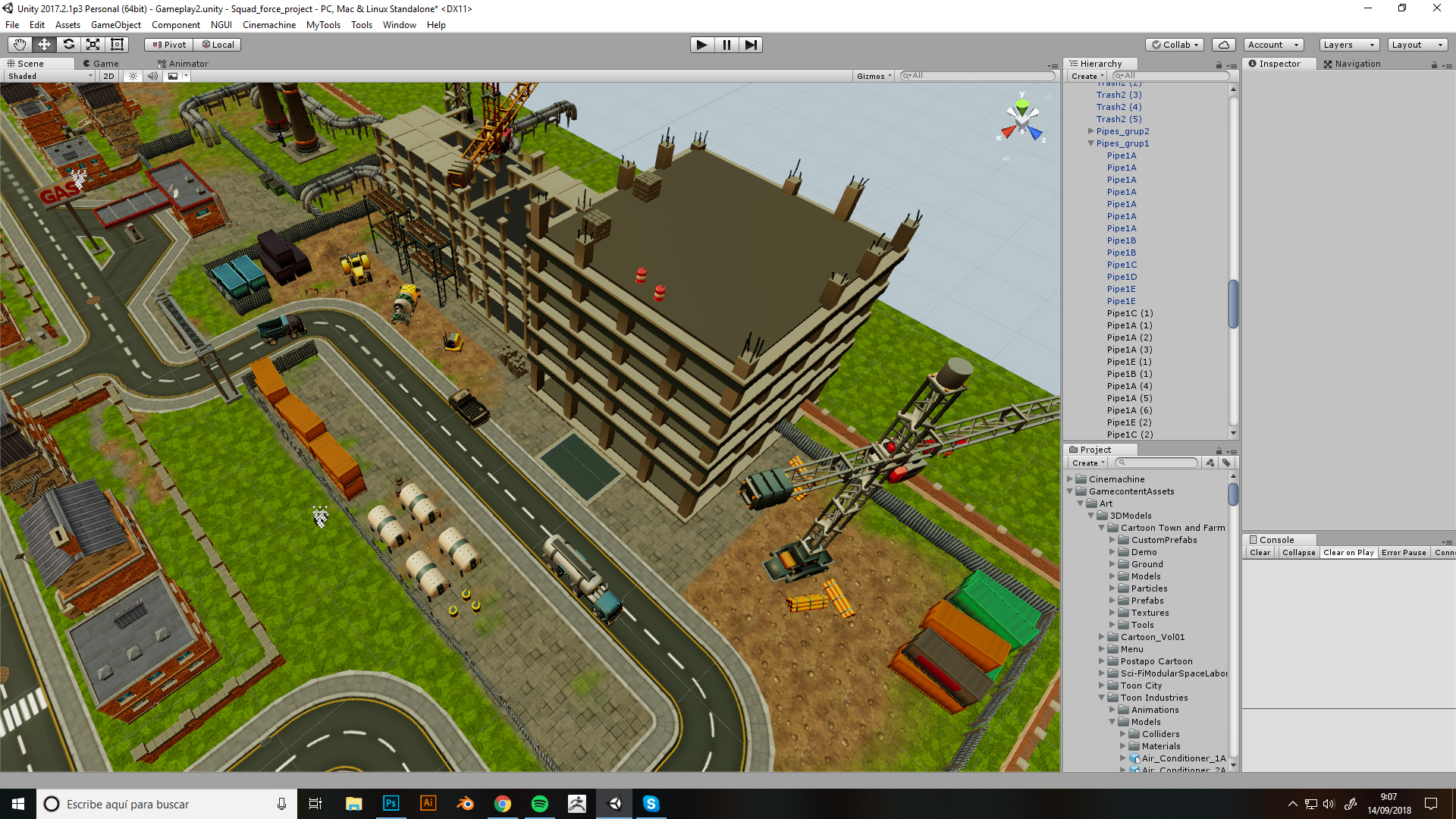This screenshot has height=819, width=1456.
Task: Open the Gizmos dropdown
Action: 874,76
